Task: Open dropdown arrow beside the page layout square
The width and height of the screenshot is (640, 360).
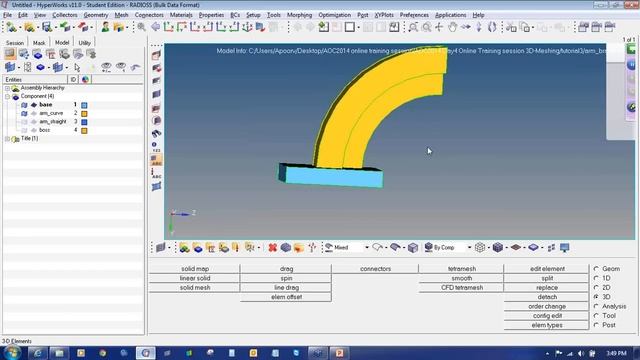Action: click(358, 27)
